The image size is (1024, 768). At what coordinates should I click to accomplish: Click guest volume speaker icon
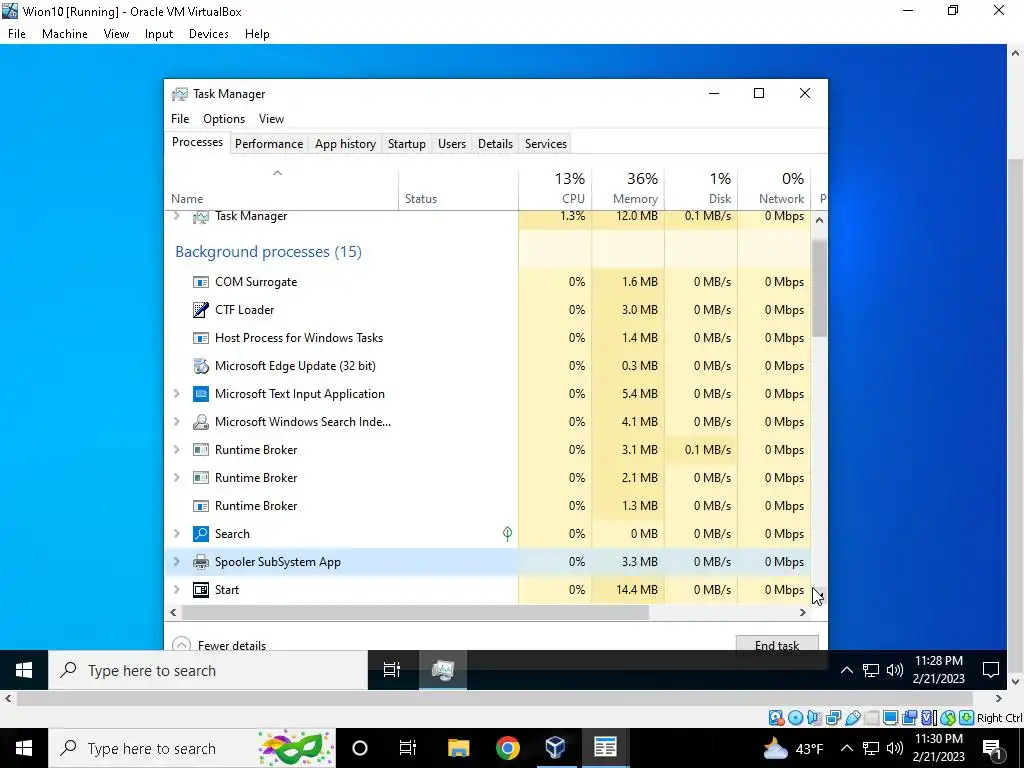895,670
